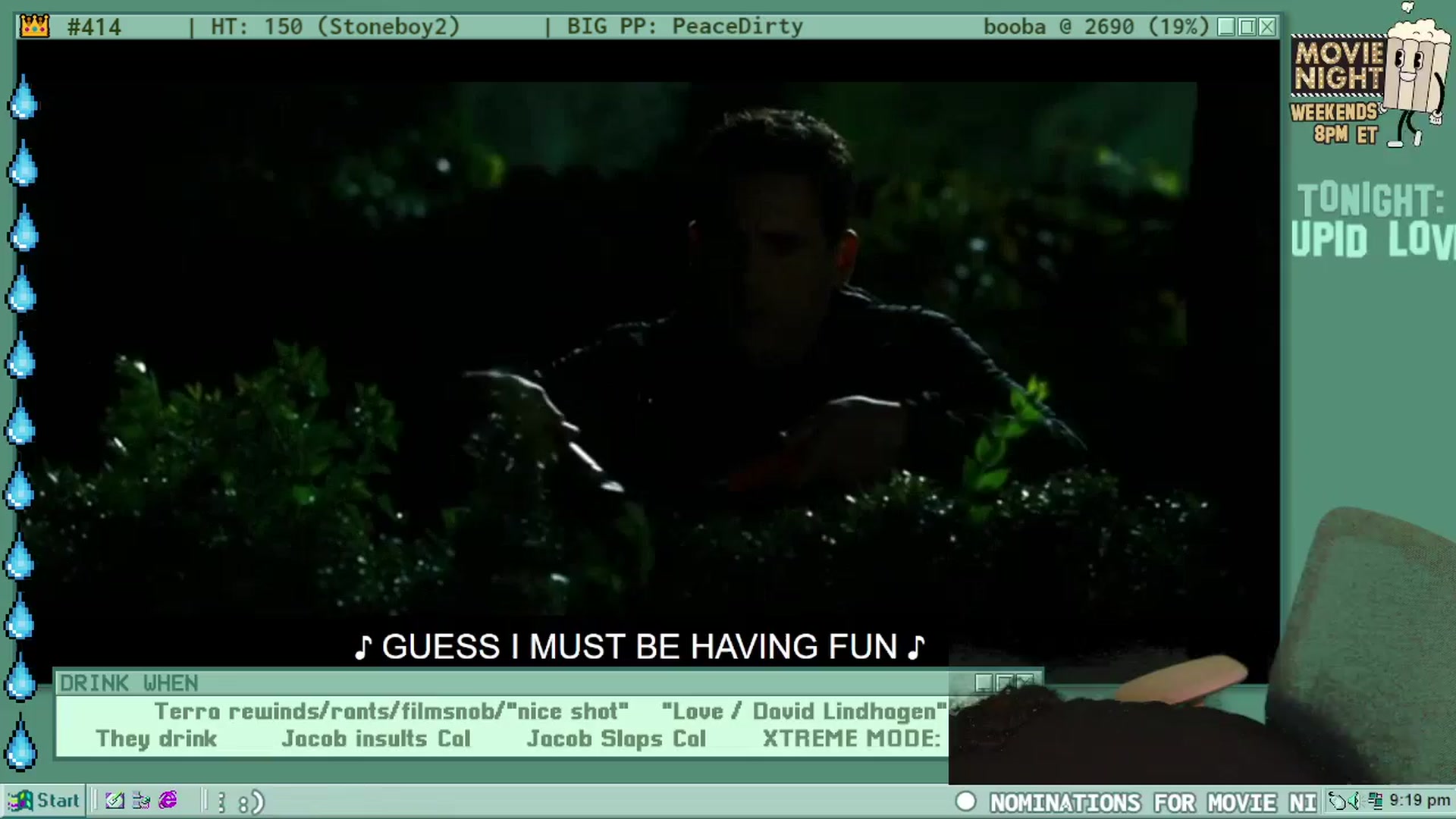1456x819 pixels.
Task: Maximize the main movie window
Action: pos(1247,27)
